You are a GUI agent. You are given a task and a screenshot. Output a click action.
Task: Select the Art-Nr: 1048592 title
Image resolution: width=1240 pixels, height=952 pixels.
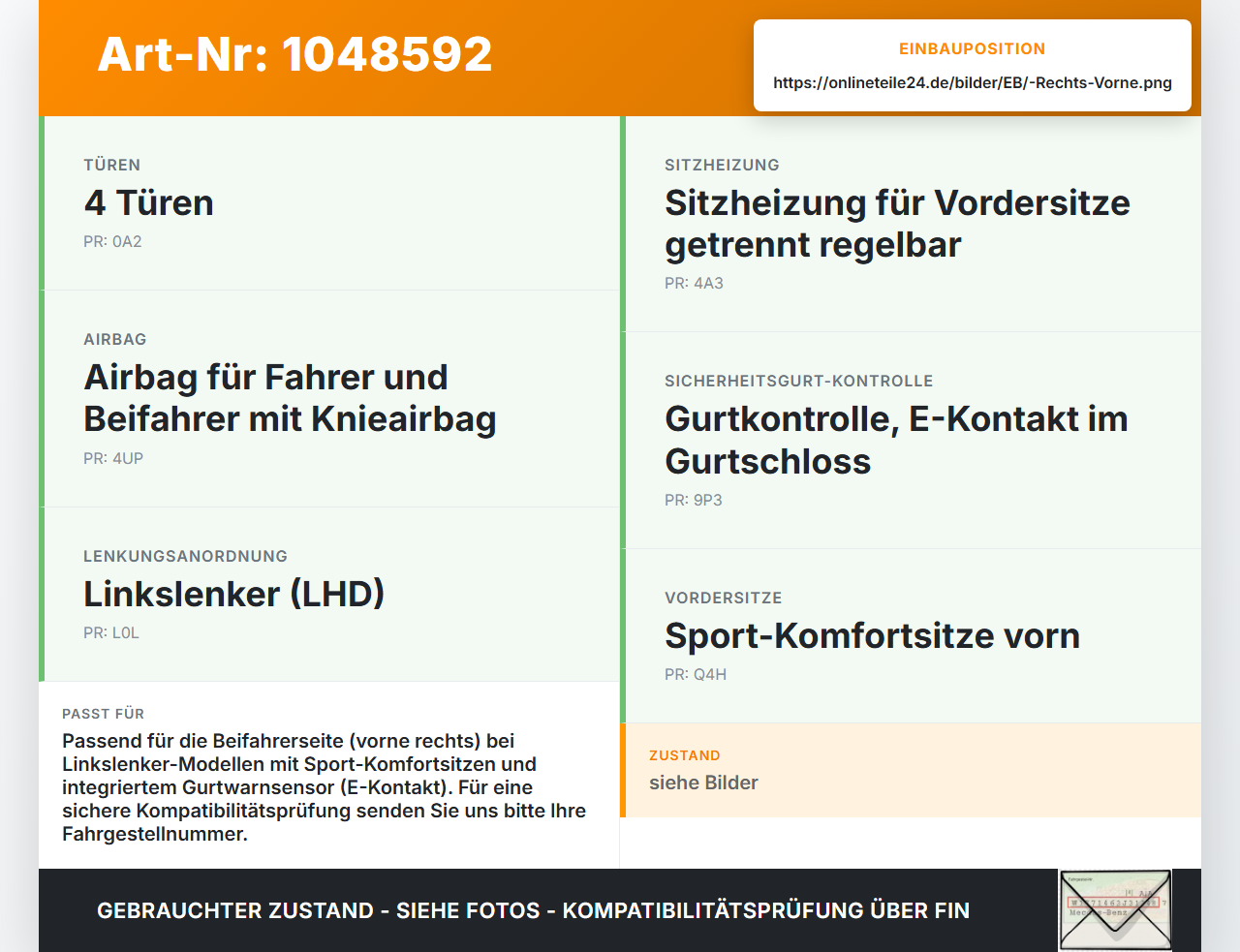coord(294,54)
